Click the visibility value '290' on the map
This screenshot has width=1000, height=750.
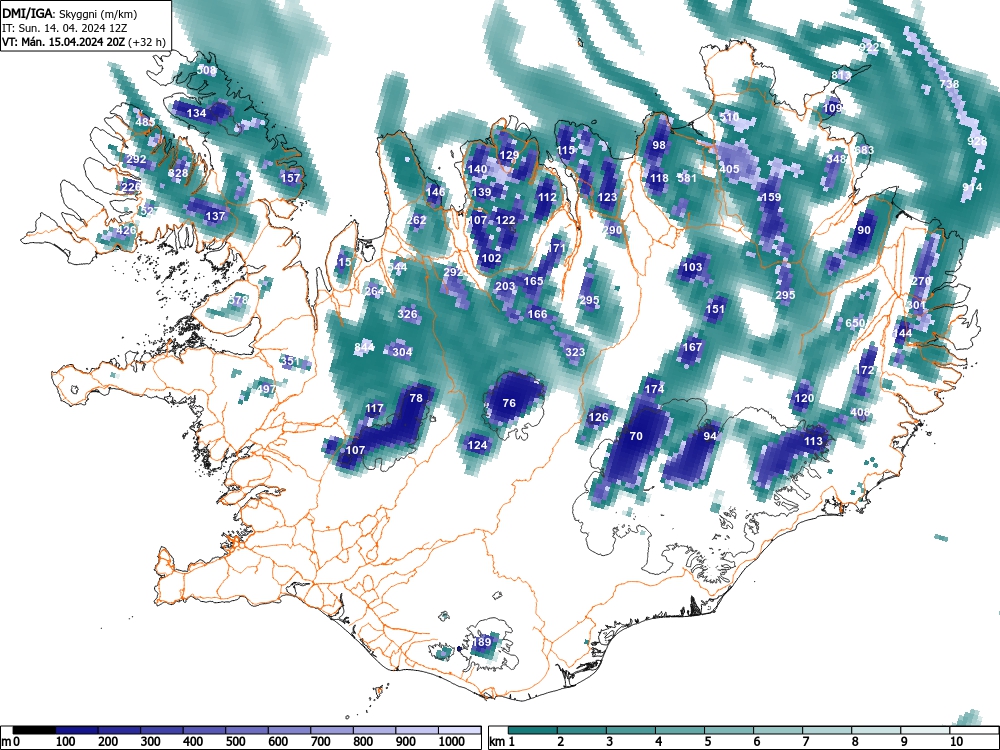coord(612,230)
